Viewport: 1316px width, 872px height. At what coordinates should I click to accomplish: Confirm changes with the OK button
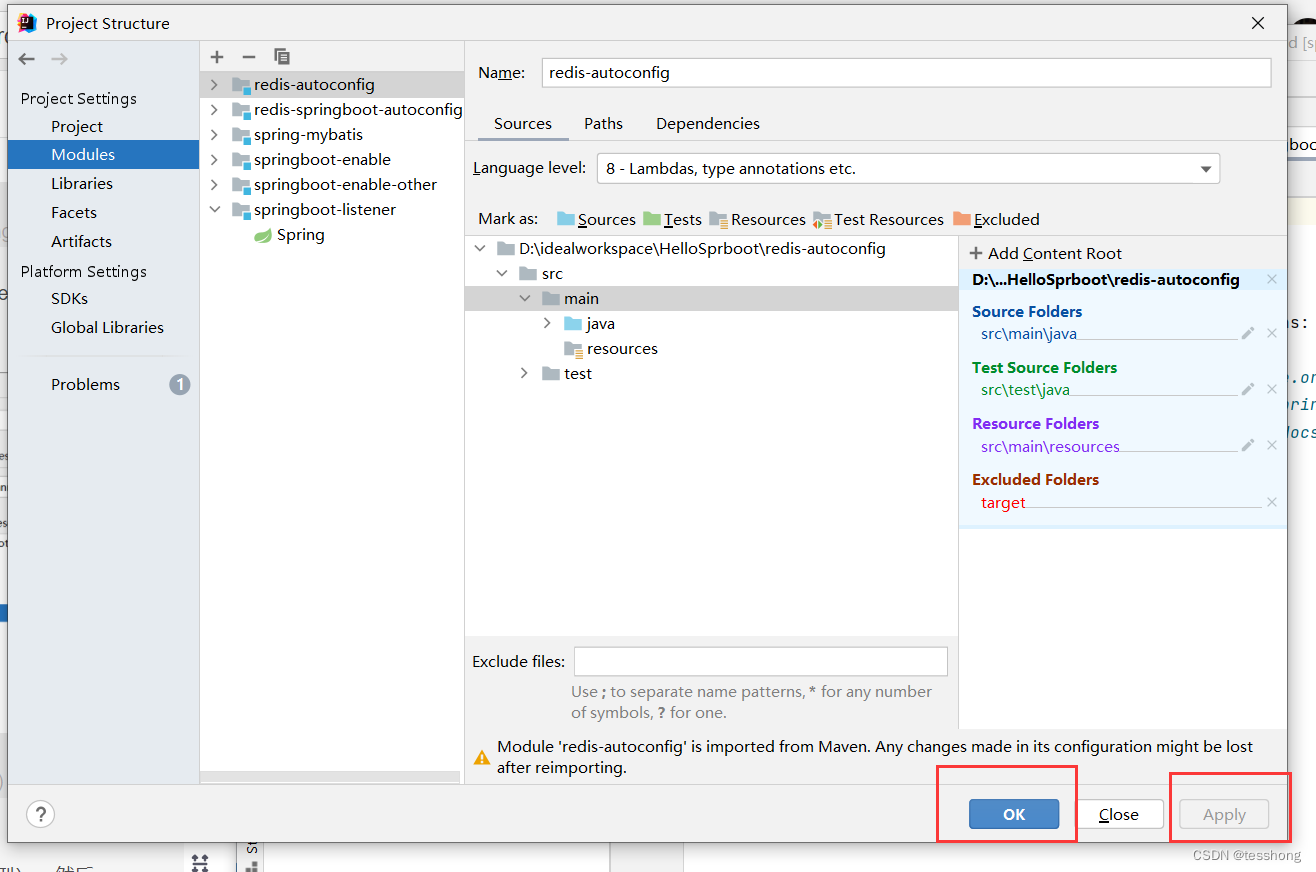pyautogui.click(x=1013, y=814)
